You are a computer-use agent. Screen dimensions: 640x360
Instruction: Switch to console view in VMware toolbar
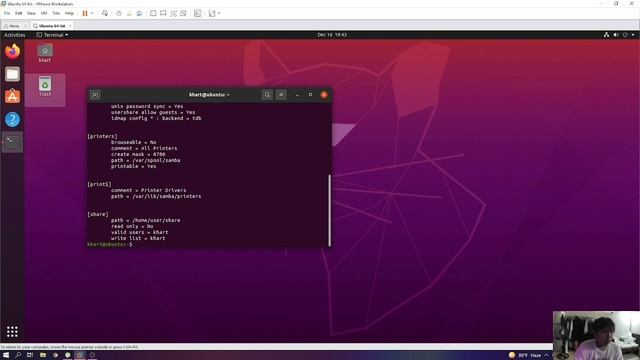[163, 13]
